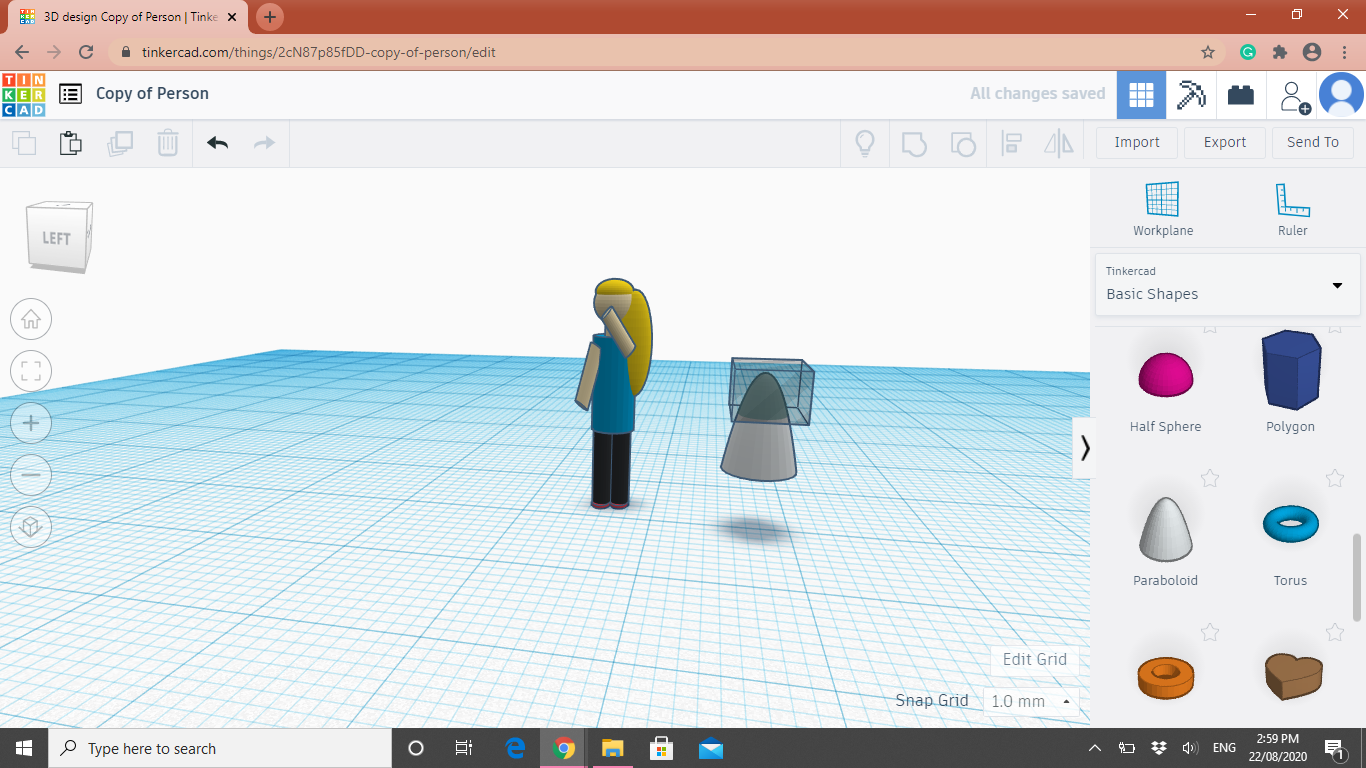Click the Send To button

1313,143
